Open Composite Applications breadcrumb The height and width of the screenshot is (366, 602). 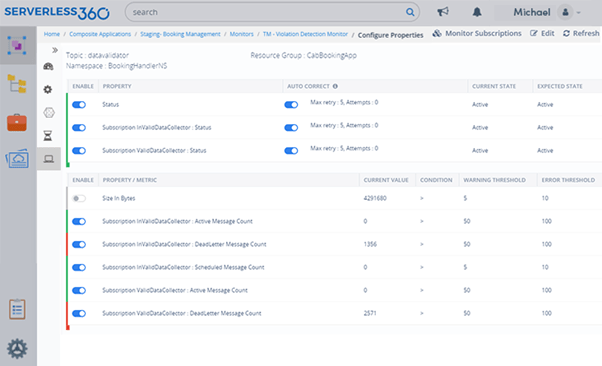(100, 34)
